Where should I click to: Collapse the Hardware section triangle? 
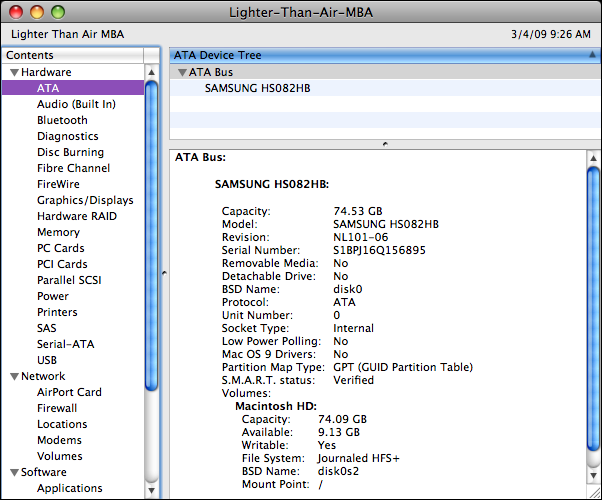click(14, 73)
